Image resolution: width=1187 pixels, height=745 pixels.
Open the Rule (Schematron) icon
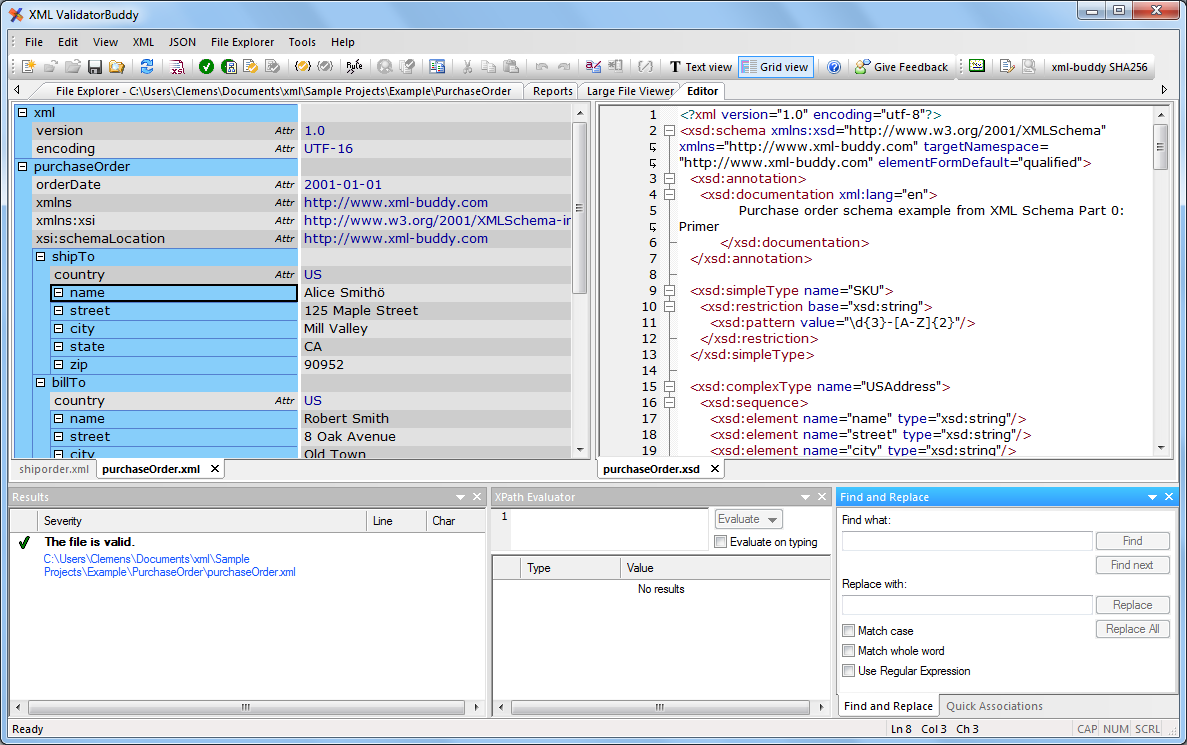coord(354,67)
